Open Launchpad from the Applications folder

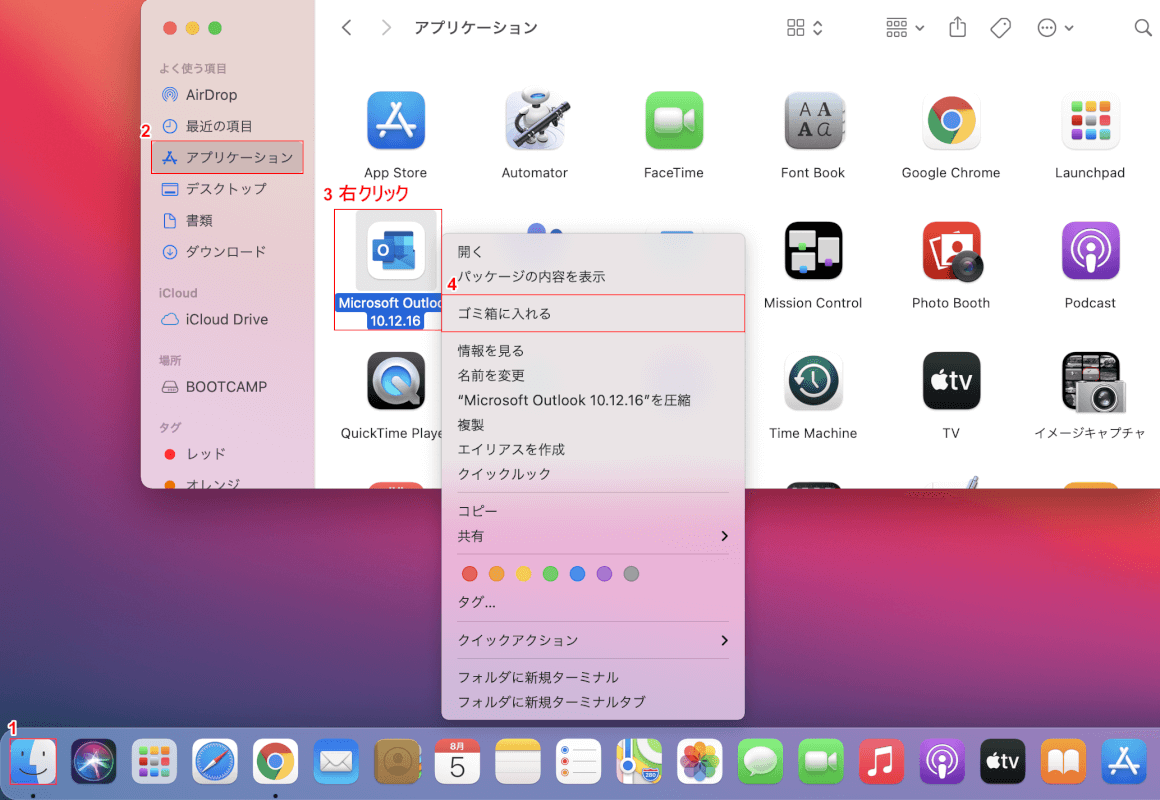click(x=1090, y=120)
